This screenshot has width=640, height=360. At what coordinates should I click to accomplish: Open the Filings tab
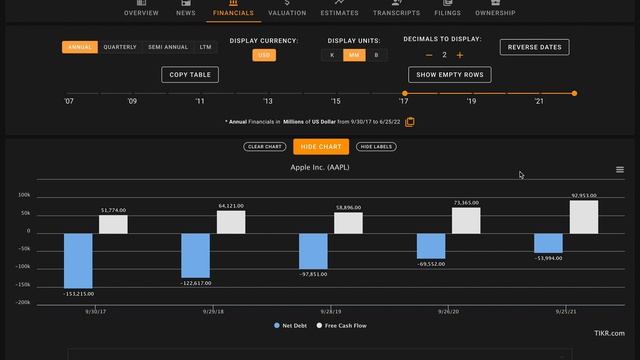coord(447,9)
